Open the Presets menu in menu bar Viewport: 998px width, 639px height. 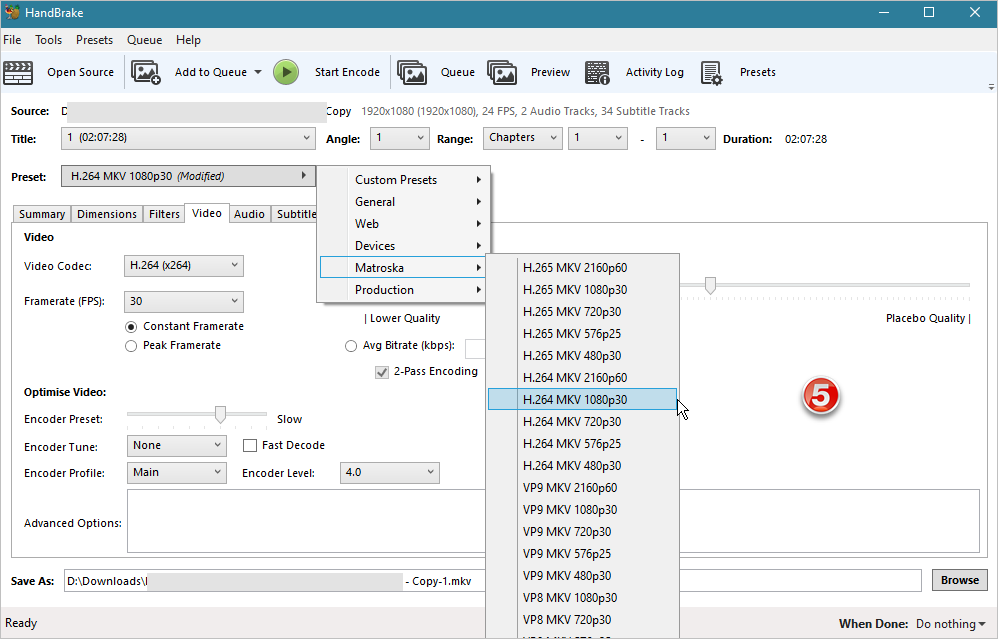94,39
